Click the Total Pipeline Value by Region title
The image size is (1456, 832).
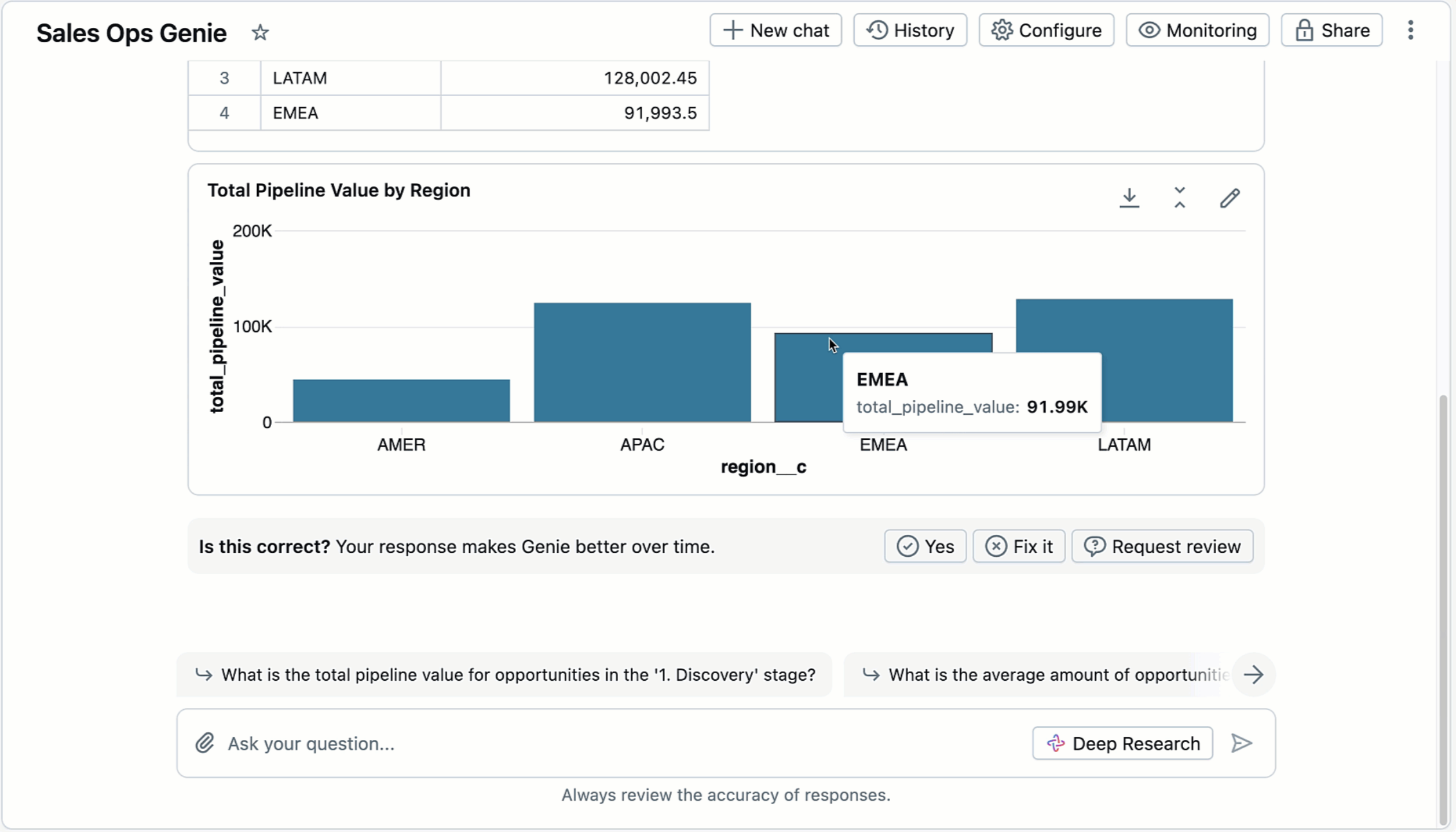point(339,190)
